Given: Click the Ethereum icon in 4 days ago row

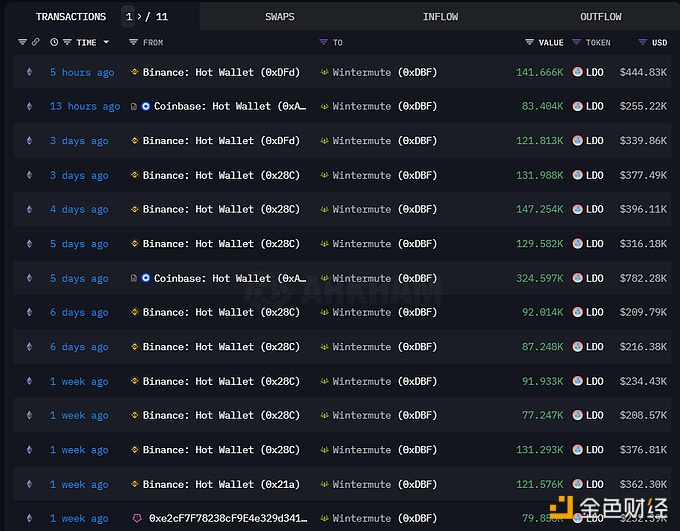Looking at the screenshot, I should (x=29, y=209).
